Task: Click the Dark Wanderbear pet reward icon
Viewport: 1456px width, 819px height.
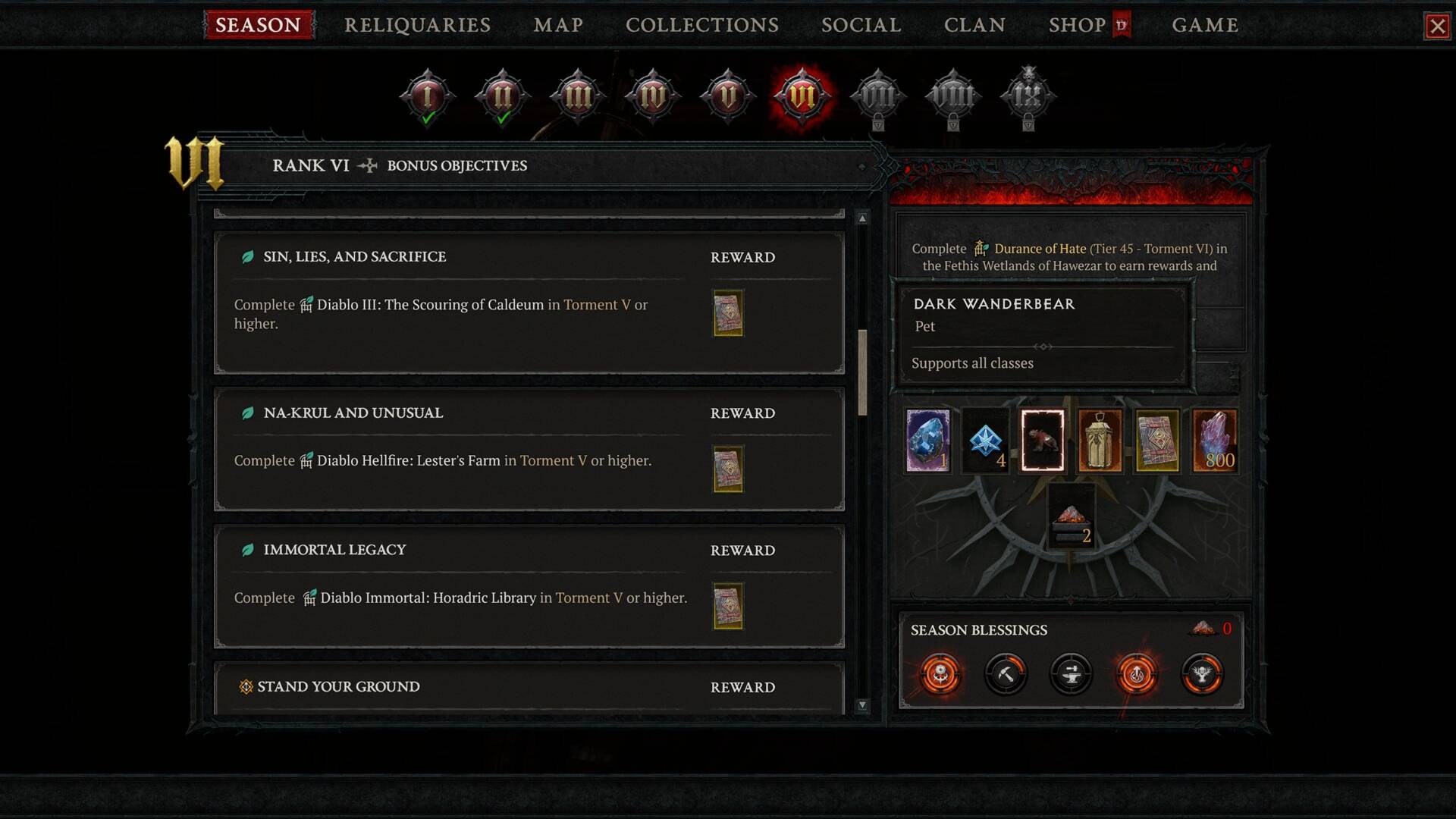Action: [x=1042, y=441]
